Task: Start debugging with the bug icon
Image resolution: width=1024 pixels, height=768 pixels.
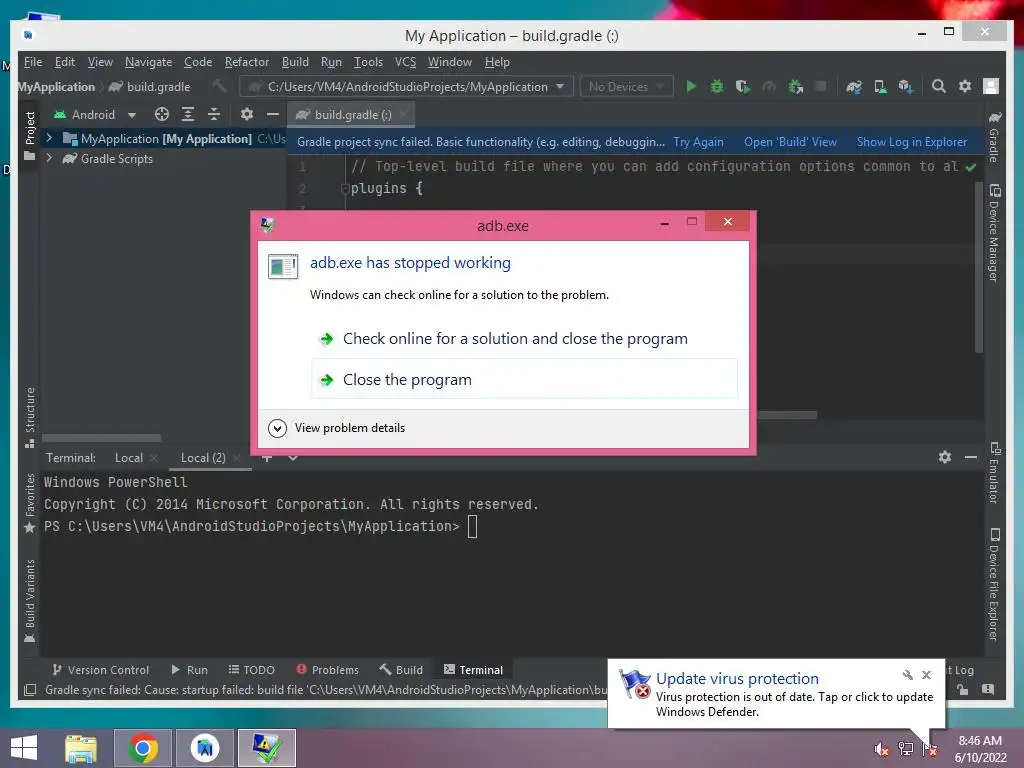Action: click(x=717, y=86)
